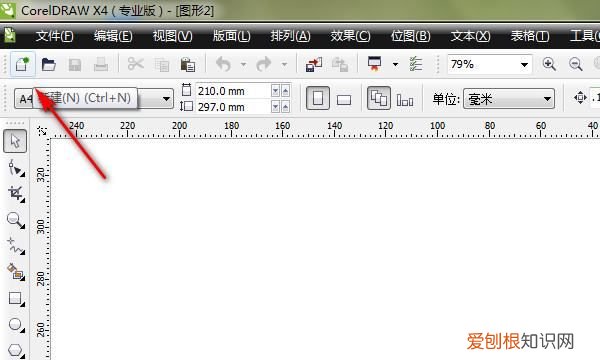The image size is (600, 360).
Task: Decrease page height 297.0 mm stepper
Action: point(276,107)
